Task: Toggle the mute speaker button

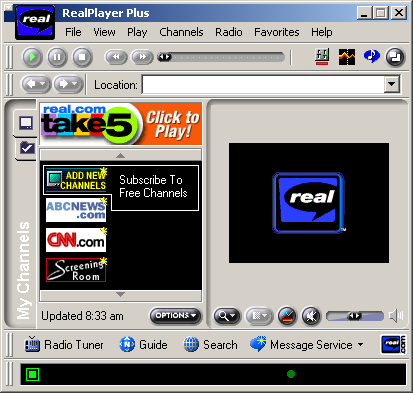Action: 311,315
